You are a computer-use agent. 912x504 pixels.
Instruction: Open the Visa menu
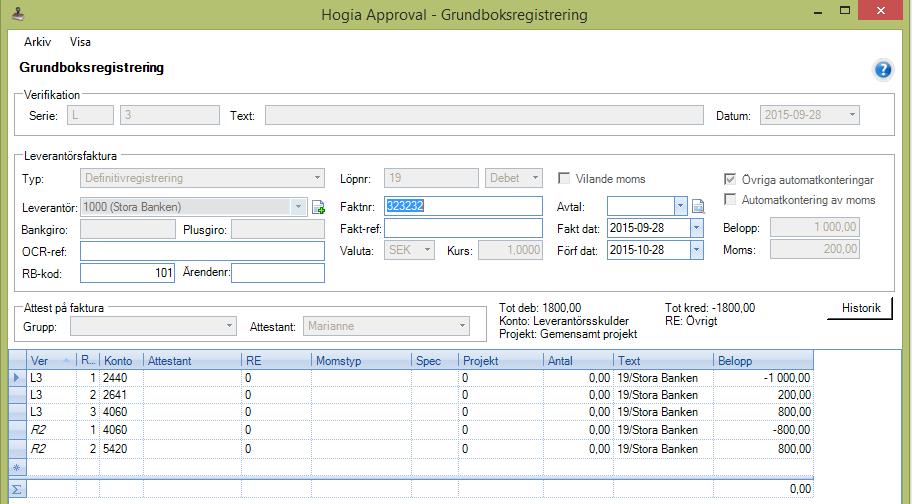click(80, 42)
